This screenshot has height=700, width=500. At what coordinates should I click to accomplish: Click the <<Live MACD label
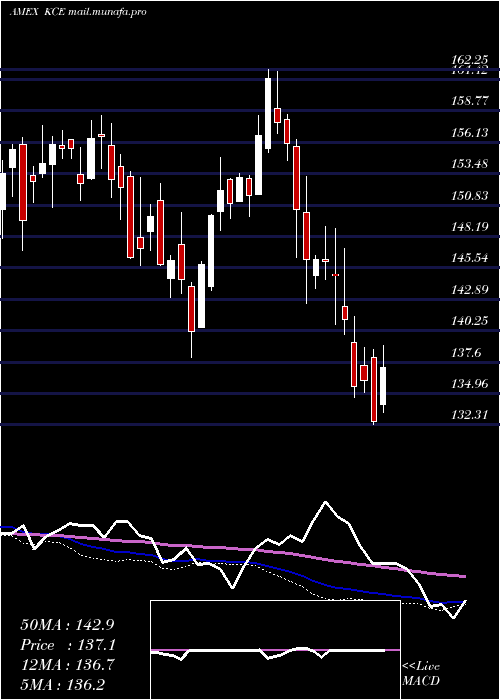pyautogui.click(x=421, y=674)
